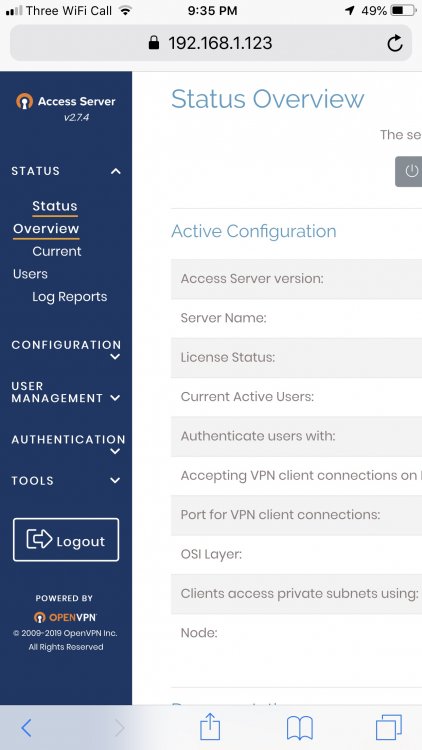The image size is (422, 750).
Task: Tap the padlock icon in the address bar
Action: click(x=154, y=43)
